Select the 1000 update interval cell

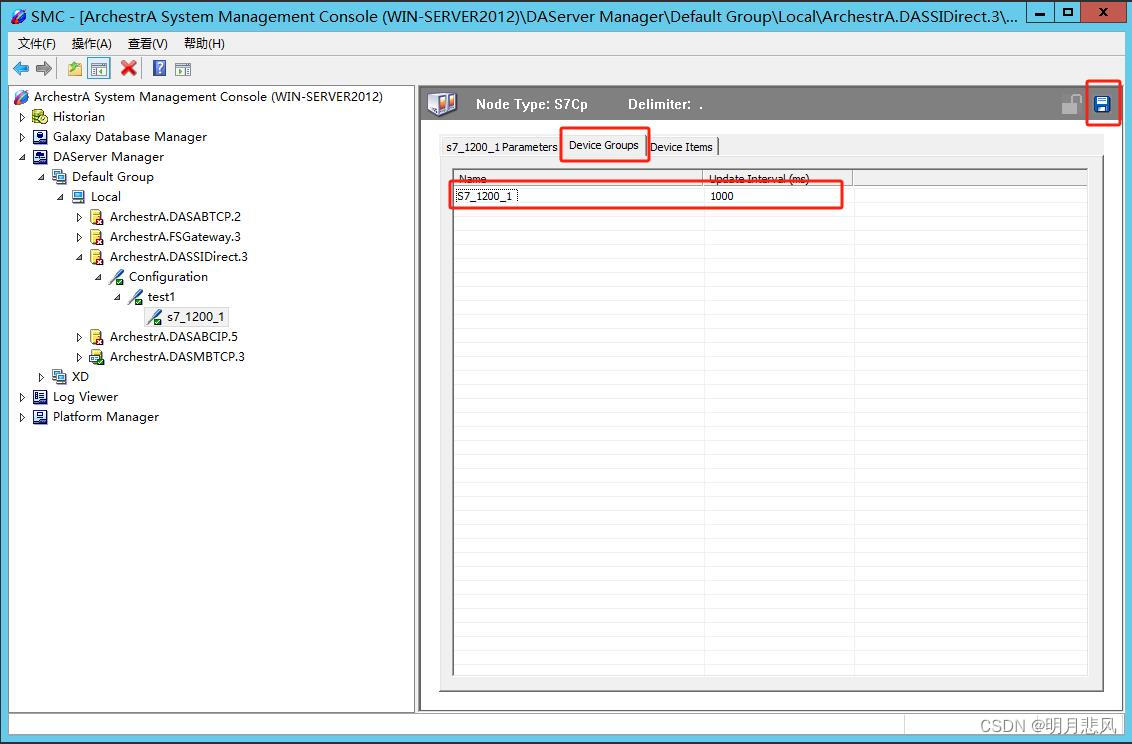pos(778,196)
